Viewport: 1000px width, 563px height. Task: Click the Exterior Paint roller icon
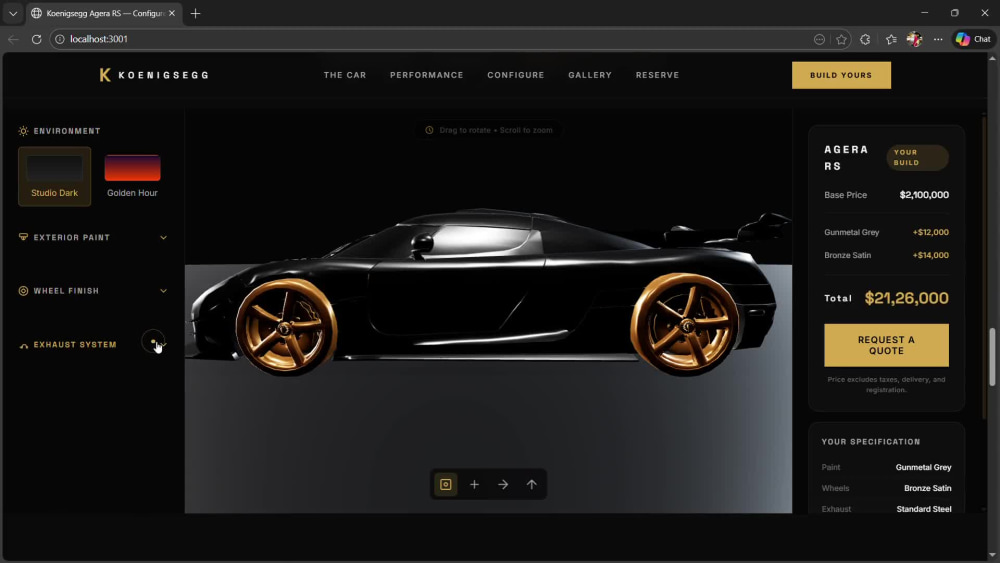point(24,237)
